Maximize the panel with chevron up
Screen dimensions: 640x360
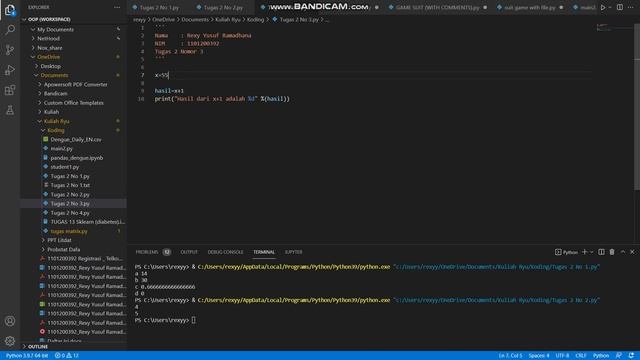point(623,252)
